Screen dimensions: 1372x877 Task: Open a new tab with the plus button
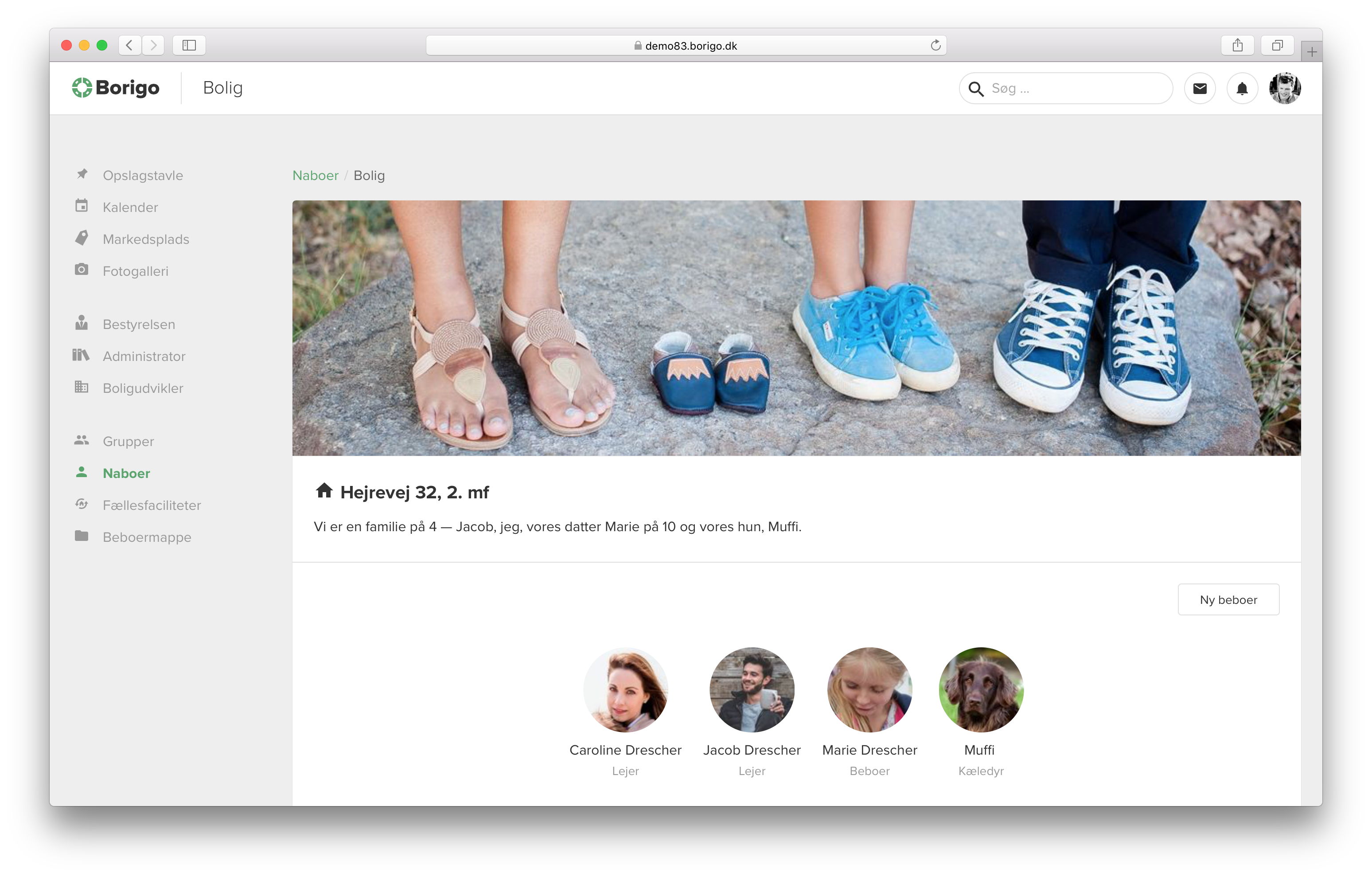1312,52
